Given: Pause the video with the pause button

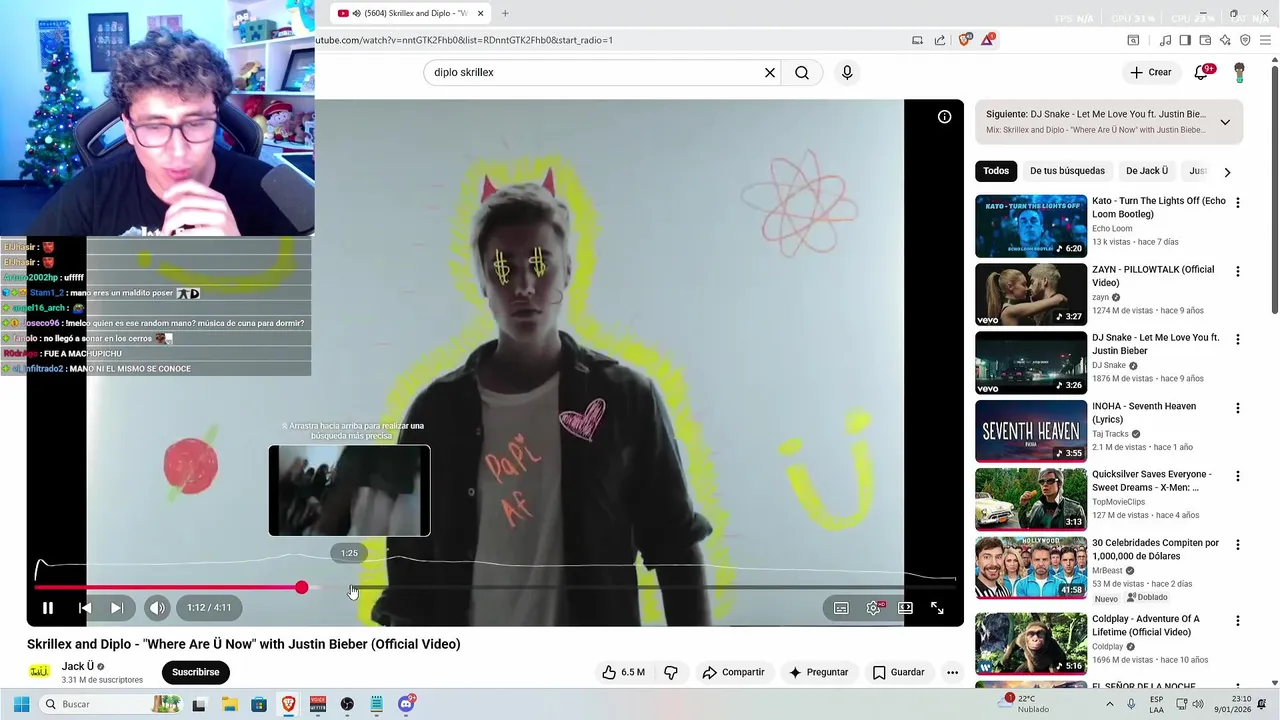Looking at the screenshot, I should pos(47,608).
